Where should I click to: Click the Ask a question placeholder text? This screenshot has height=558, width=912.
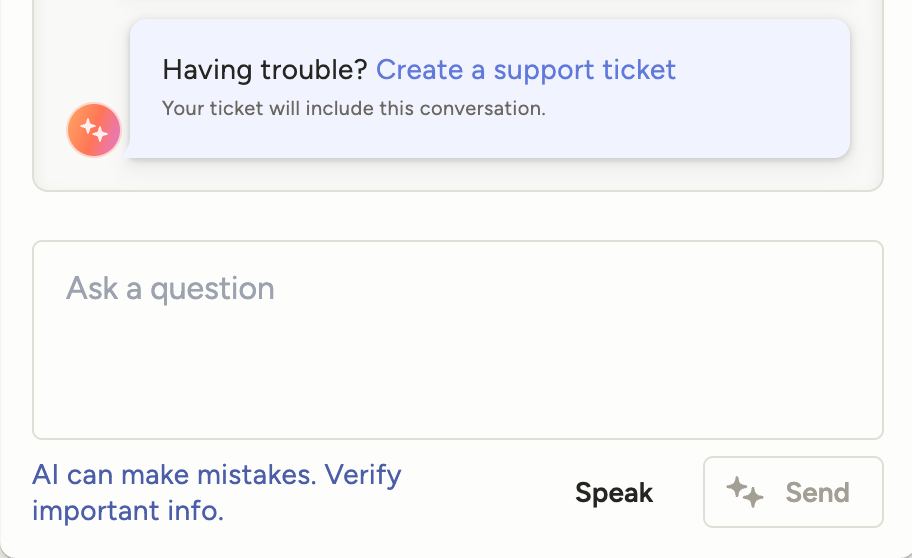[170, 289]
